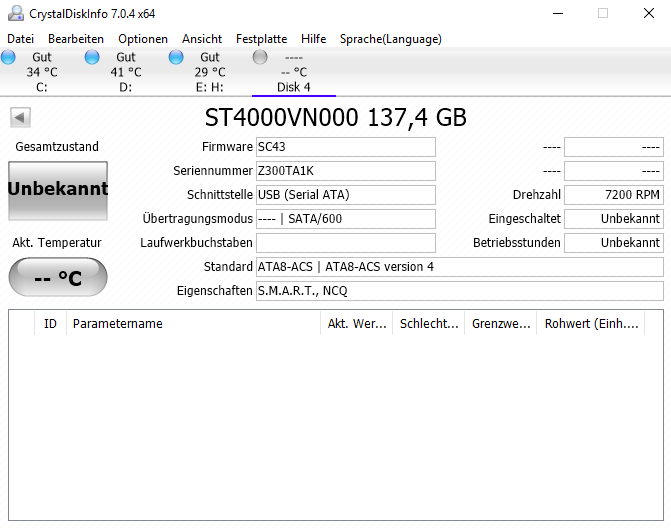671x528 pixels.
Task: Open the Sprache(Language) menu
Action: [x=391, y=39]
